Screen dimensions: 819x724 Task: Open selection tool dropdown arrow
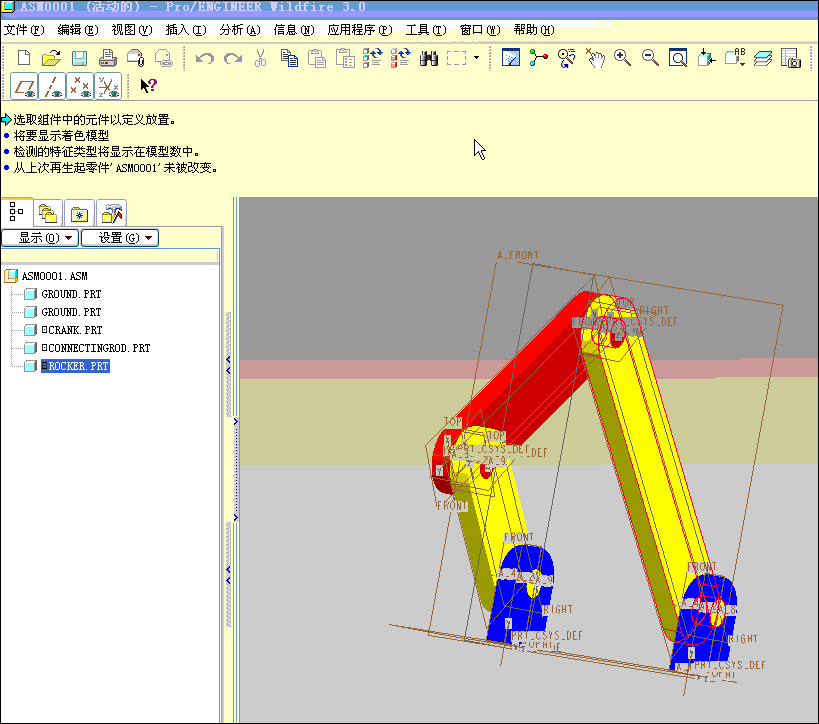click(476, 57)
